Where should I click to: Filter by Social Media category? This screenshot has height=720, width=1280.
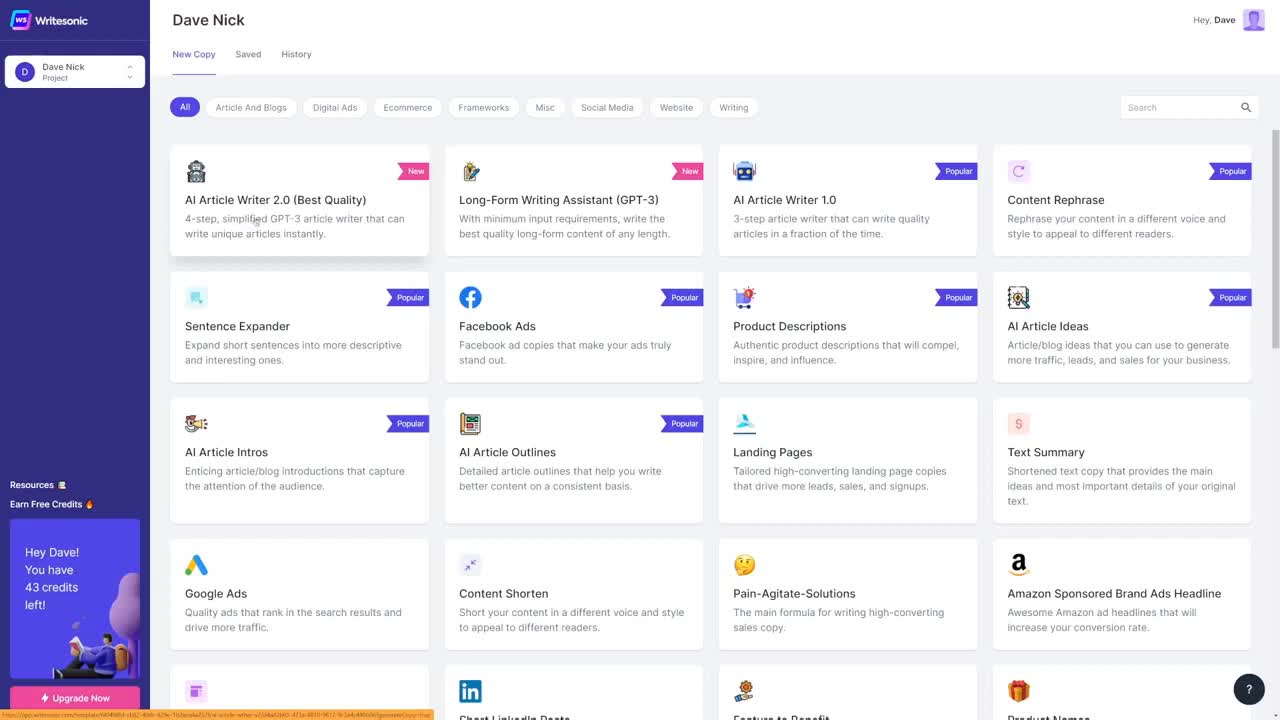tap(607, 107)
